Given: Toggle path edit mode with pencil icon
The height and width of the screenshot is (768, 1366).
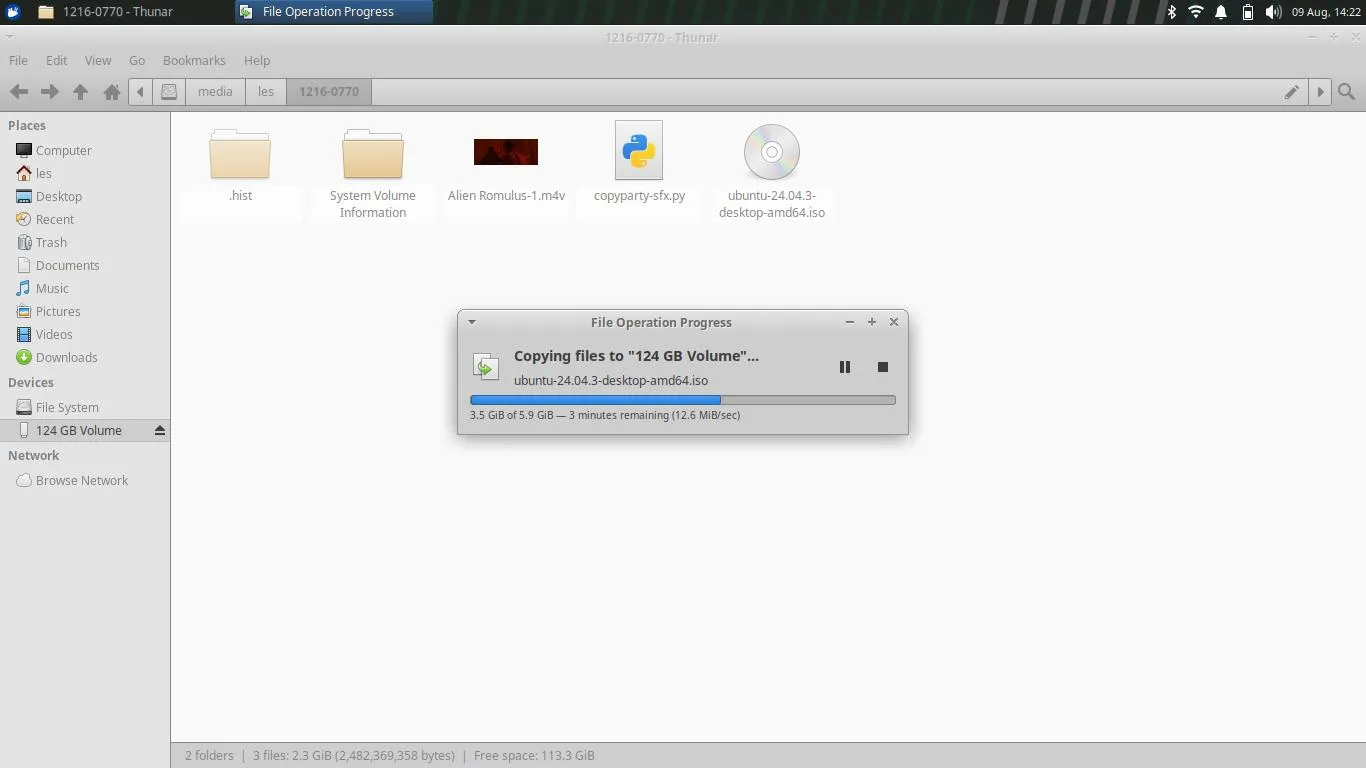Looking at the screenshot, I should [1292, 92].
